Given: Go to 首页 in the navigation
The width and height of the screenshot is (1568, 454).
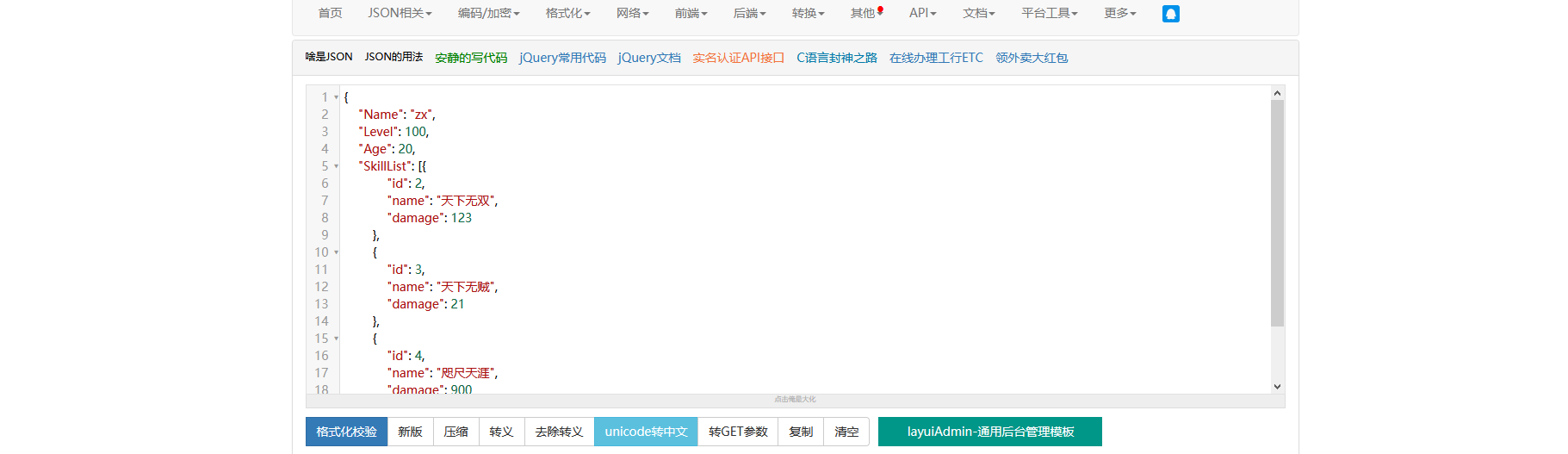Looking at the screenshot, I should 330,13.
